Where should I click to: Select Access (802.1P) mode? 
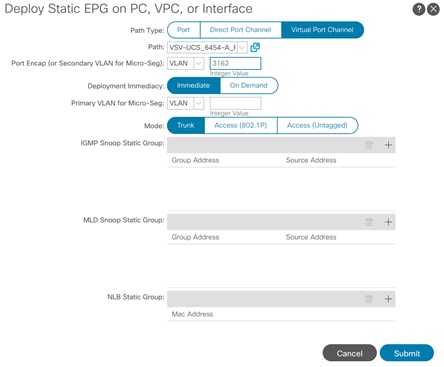pos(241,125)
